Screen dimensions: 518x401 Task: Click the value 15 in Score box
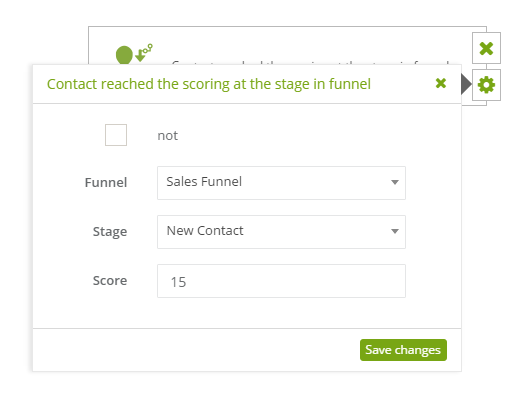tap(178, 282)
